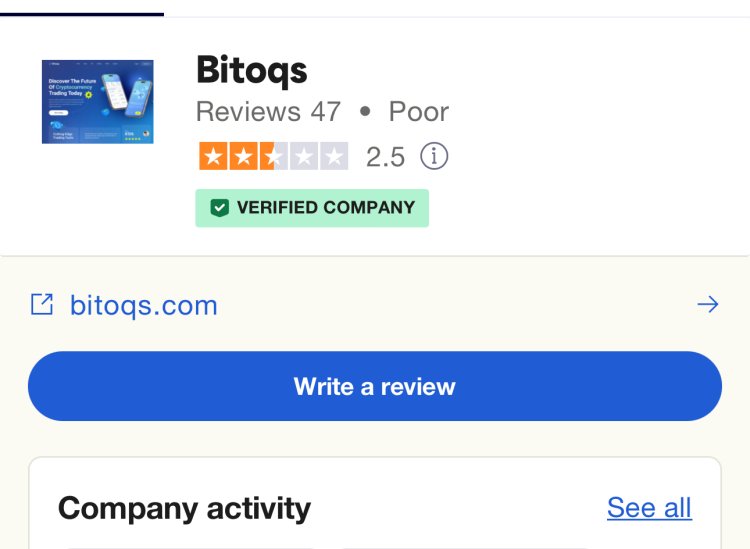Click the half-filled third star
750x549 pixels.
274,156
